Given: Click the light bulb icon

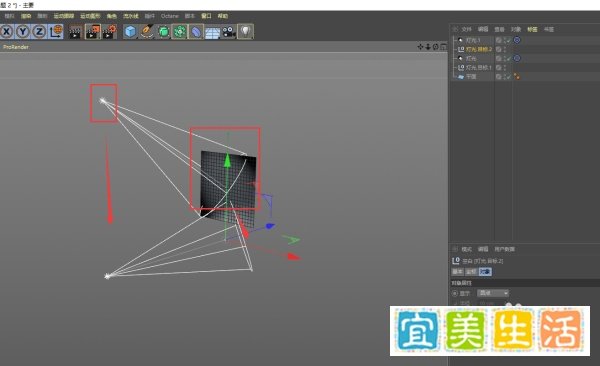Looking at the screenshot, I should pos(245,32).
